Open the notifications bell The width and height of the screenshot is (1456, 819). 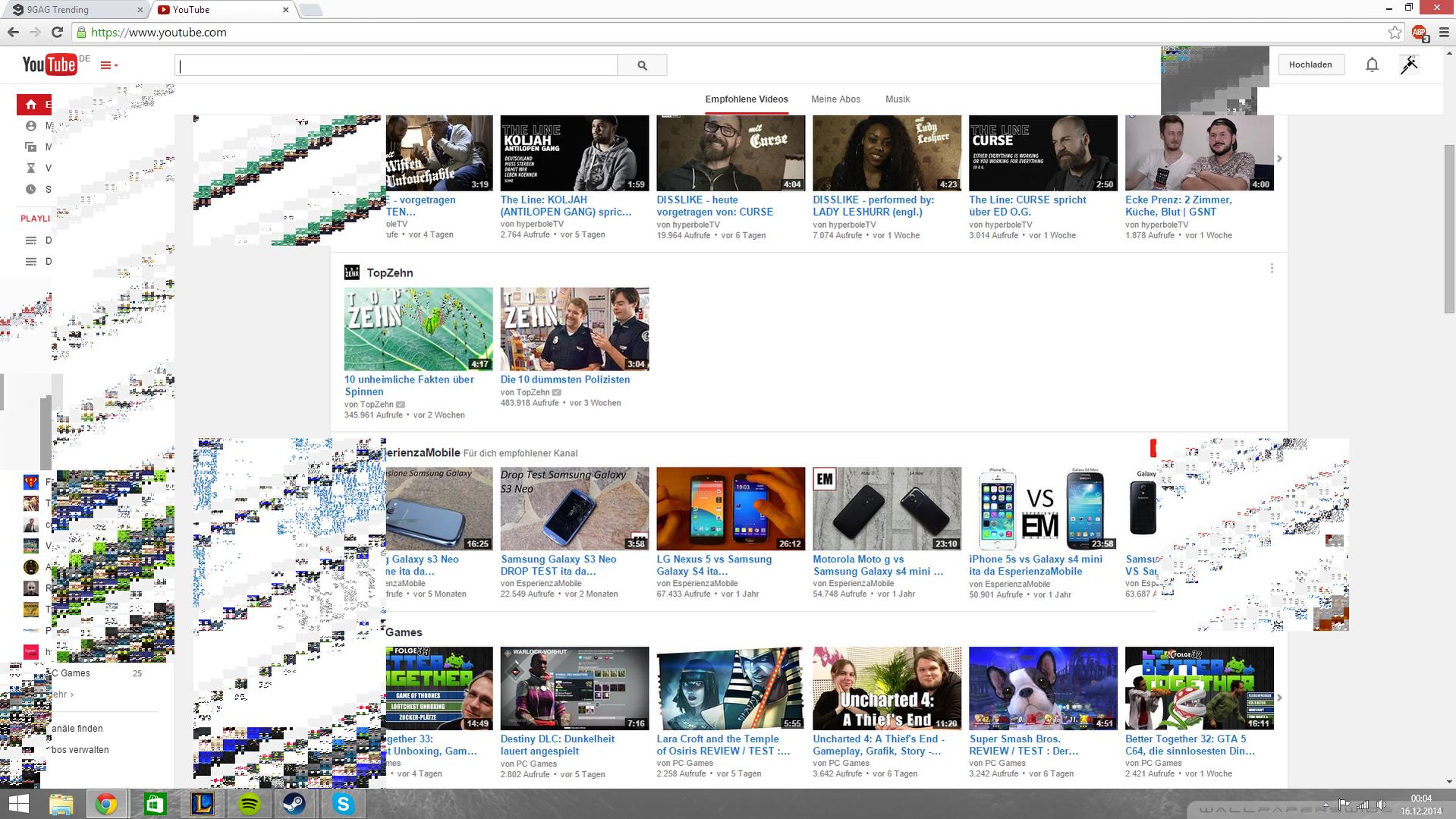tap(1372, 65)
